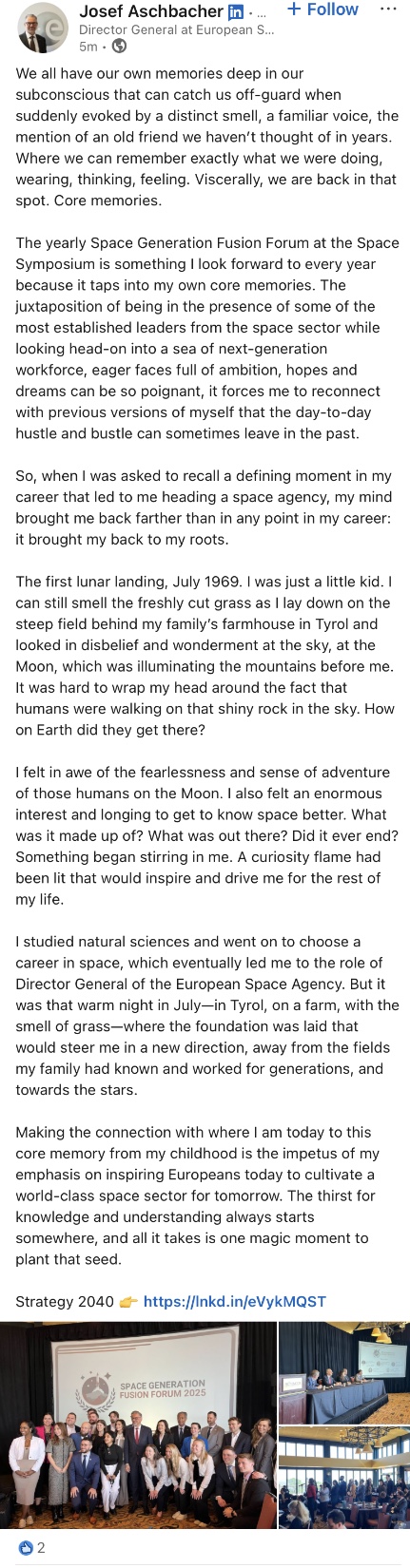Click the Strategy 2040 text
This screenshot has height=1568, width=410.
tap(65, 1302)
